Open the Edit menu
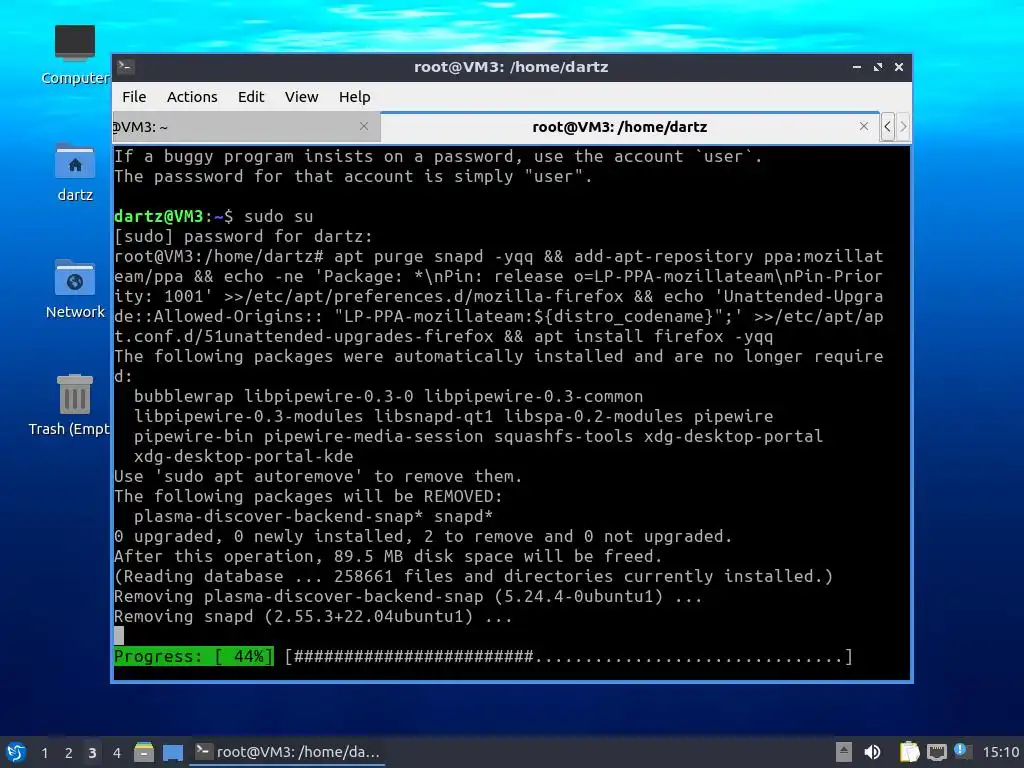1024x768 pixels. tap(251, 97)
